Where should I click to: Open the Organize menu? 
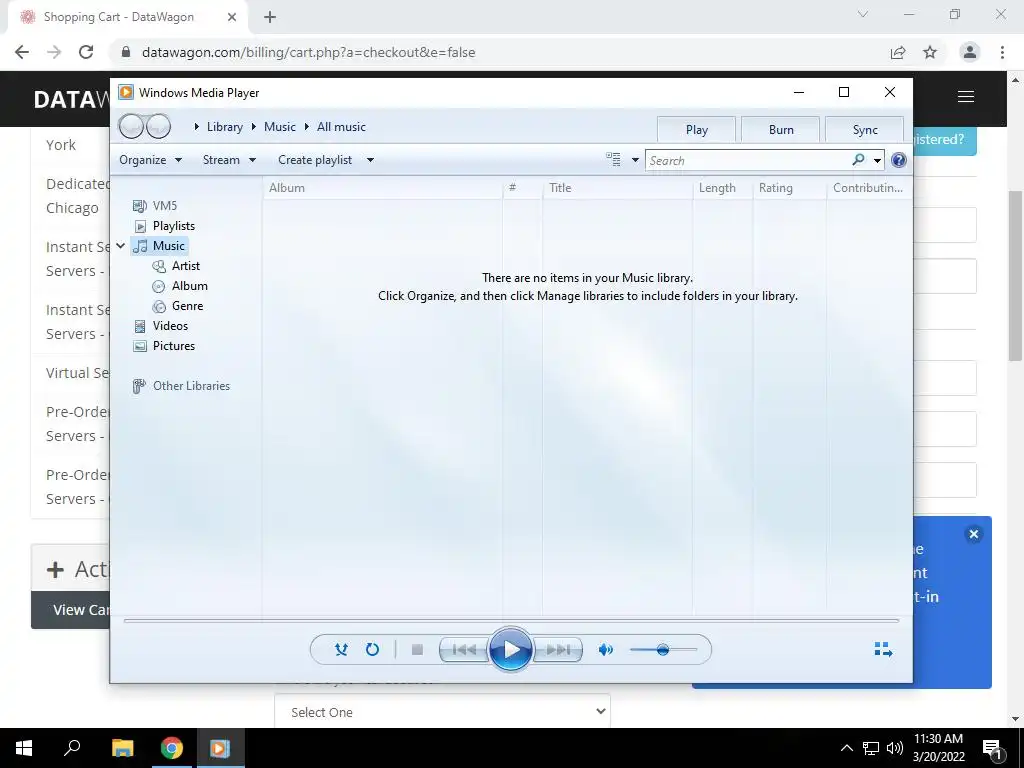(150, 160)
